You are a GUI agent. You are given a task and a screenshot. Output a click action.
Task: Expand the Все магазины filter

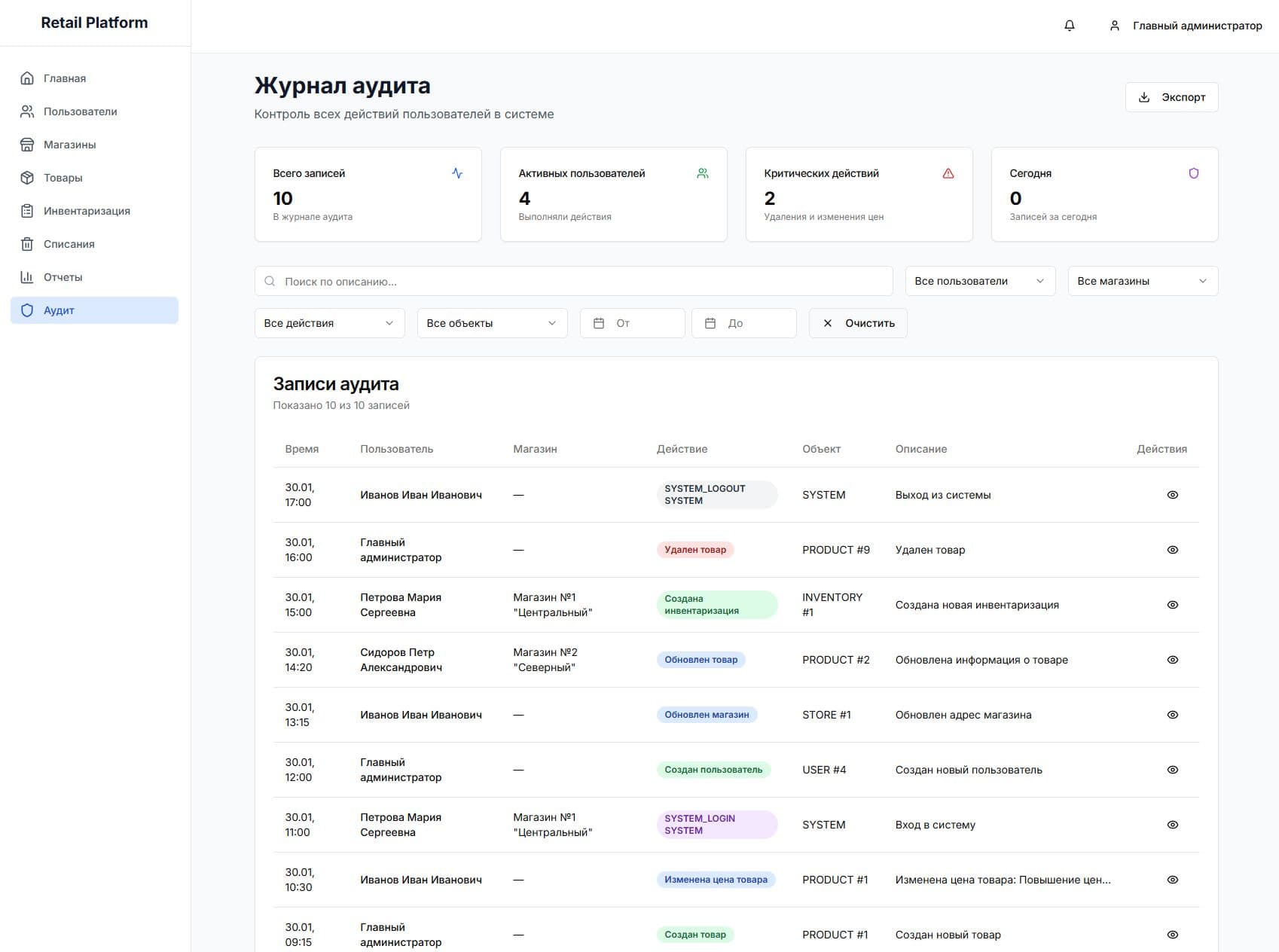click(x=1142, y=281)
